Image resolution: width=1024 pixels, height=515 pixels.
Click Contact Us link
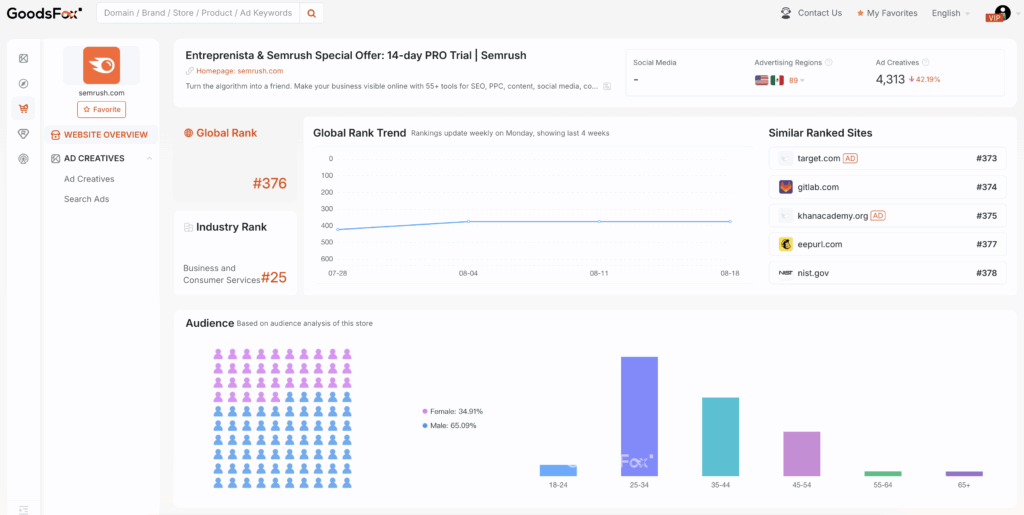tap(820, 13)
